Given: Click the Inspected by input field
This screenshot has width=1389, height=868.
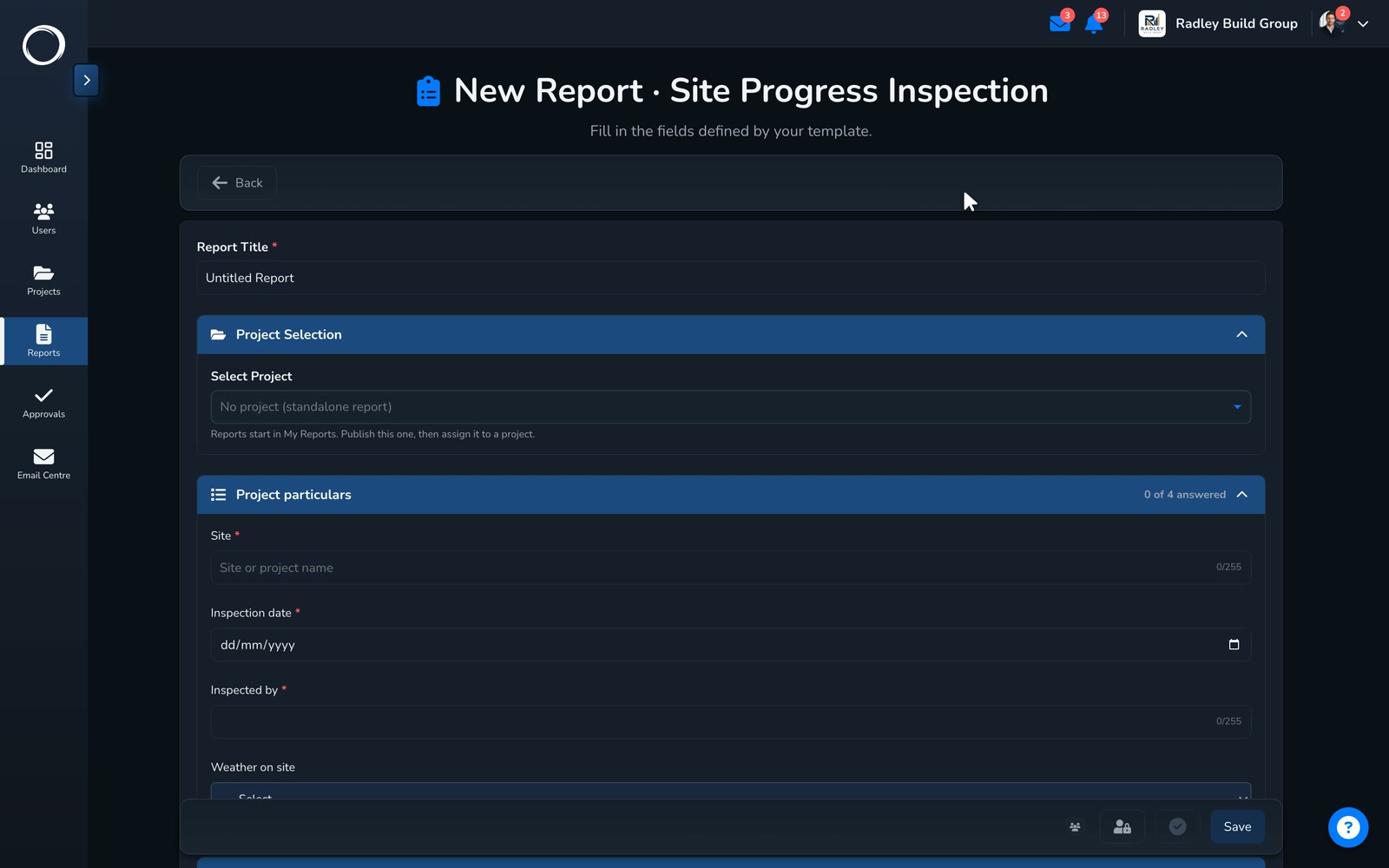Looking at the screenshot, I should point(731,722).
